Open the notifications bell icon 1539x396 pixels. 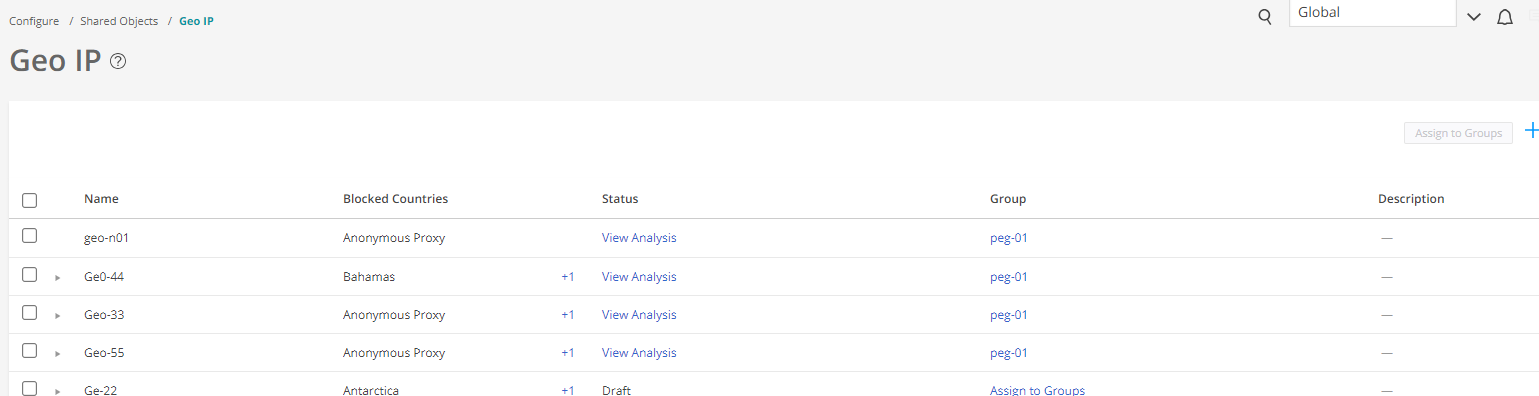[1504, 17]
